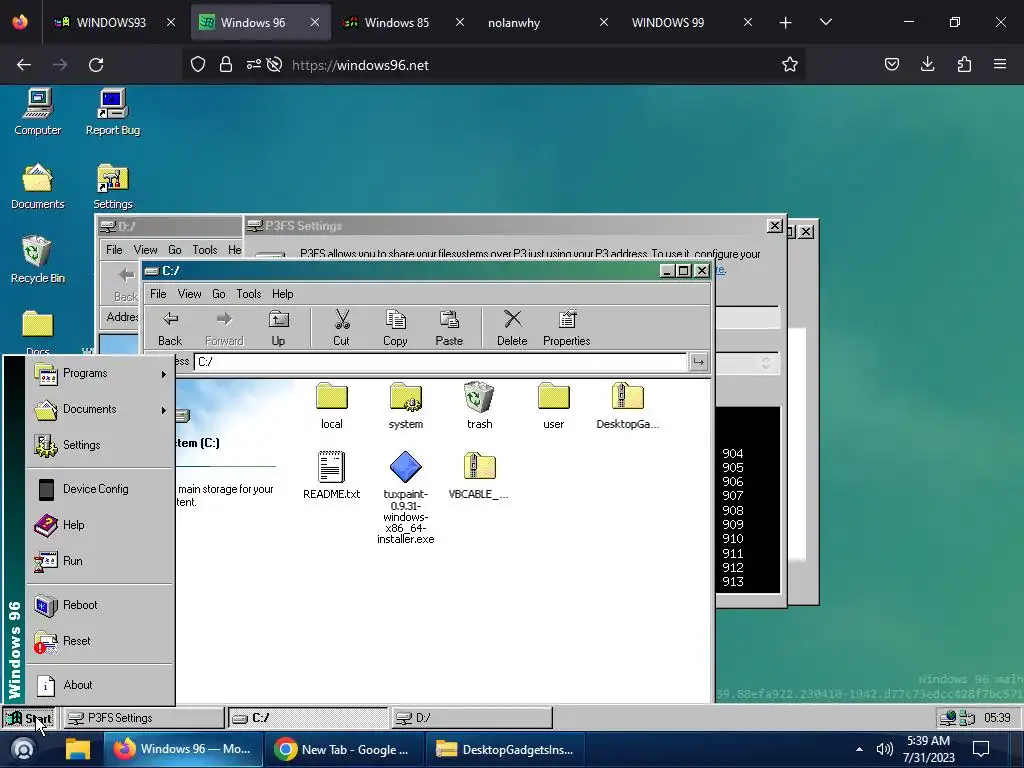The width and height of the screenshot is (1024, 768).
Task: Select the tuxpaint installer exe file
Action: (x=406, y=498)
